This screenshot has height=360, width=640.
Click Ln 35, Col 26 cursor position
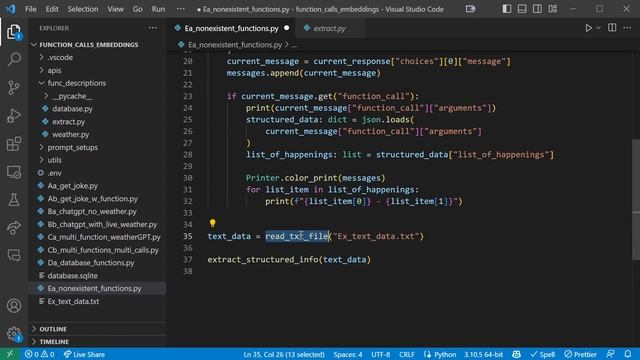(284, 354)
